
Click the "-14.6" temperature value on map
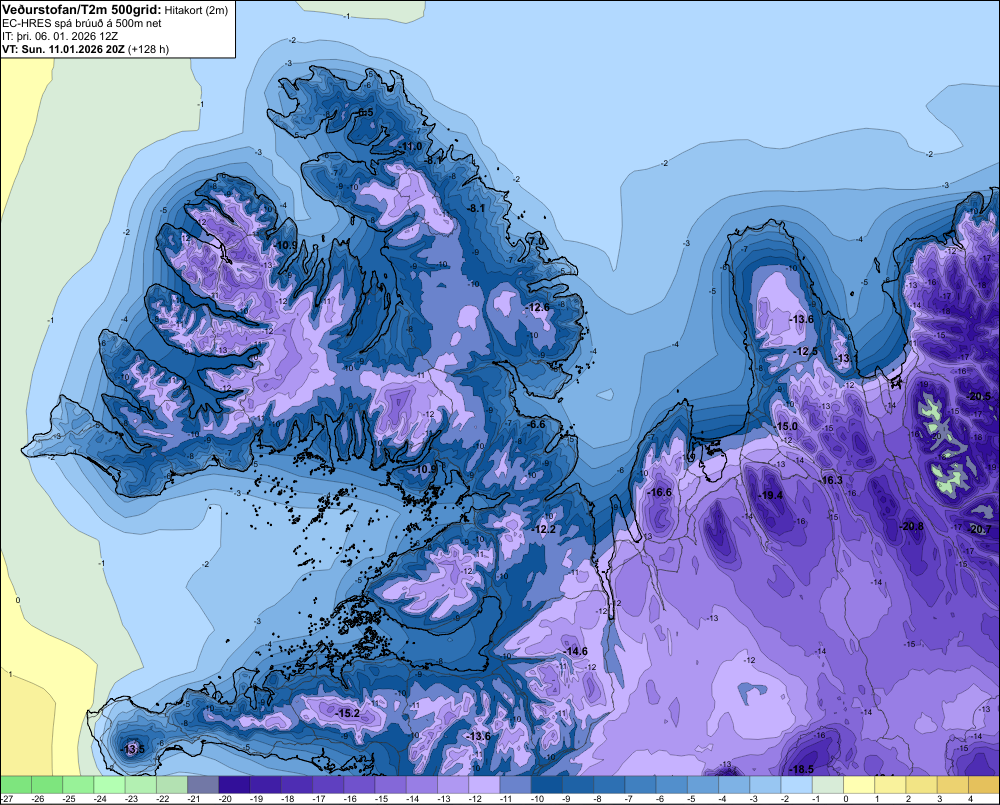576,651
